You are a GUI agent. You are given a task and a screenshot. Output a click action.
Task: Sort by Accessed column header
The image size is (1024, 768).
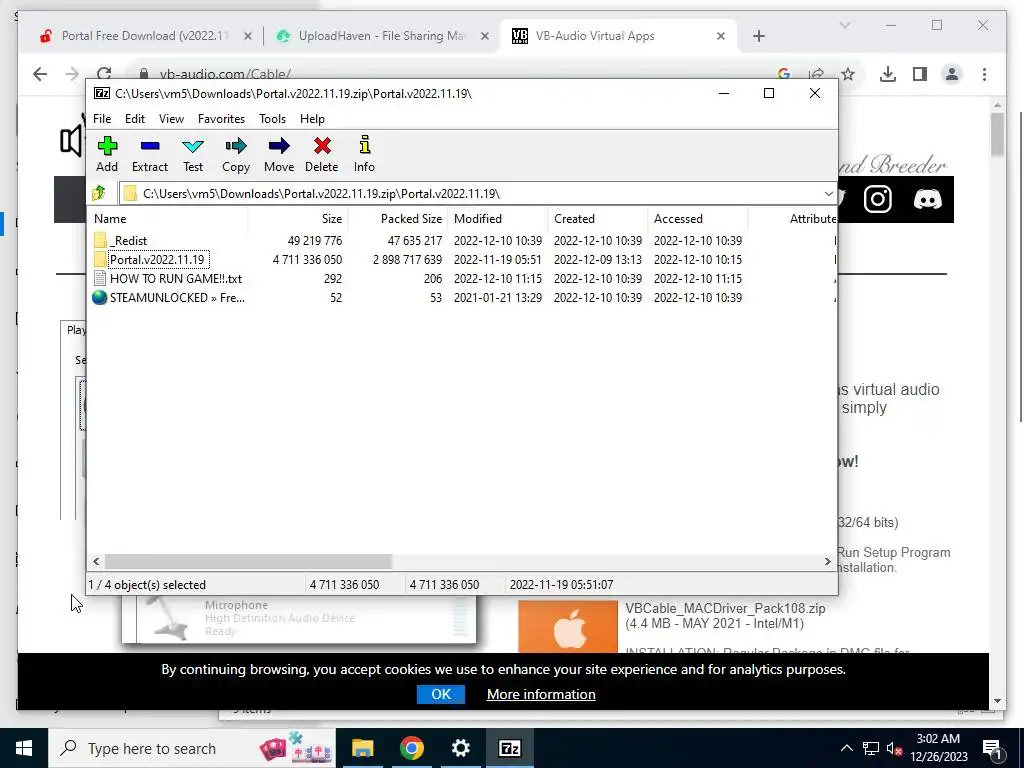click(x=697, y=219)
